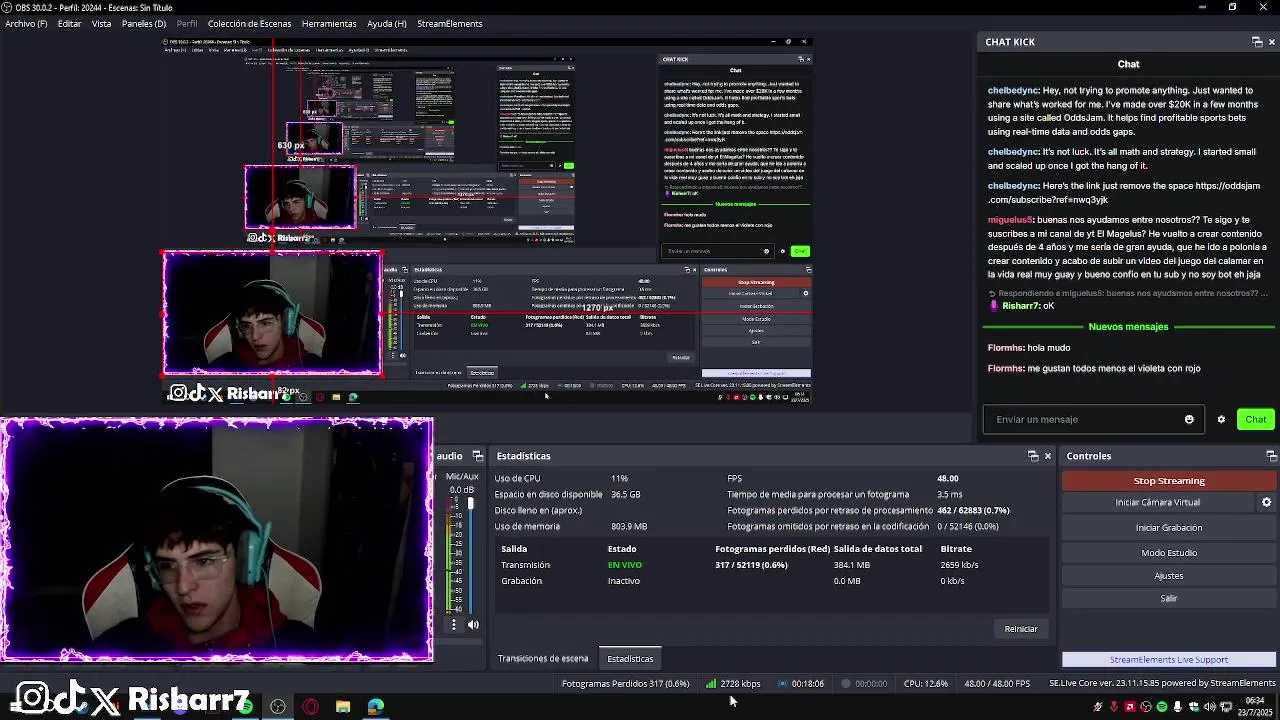This screenshot has width=1280, height=720.
Task: Open Opera browser from taskbar
Action: point(311,707)
